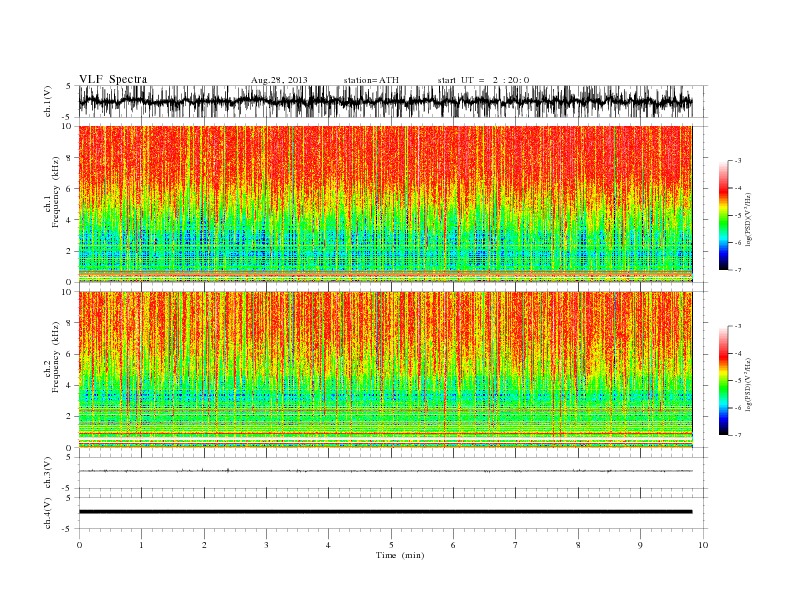Click time axis tick label '7'

[x=516, y=545]
